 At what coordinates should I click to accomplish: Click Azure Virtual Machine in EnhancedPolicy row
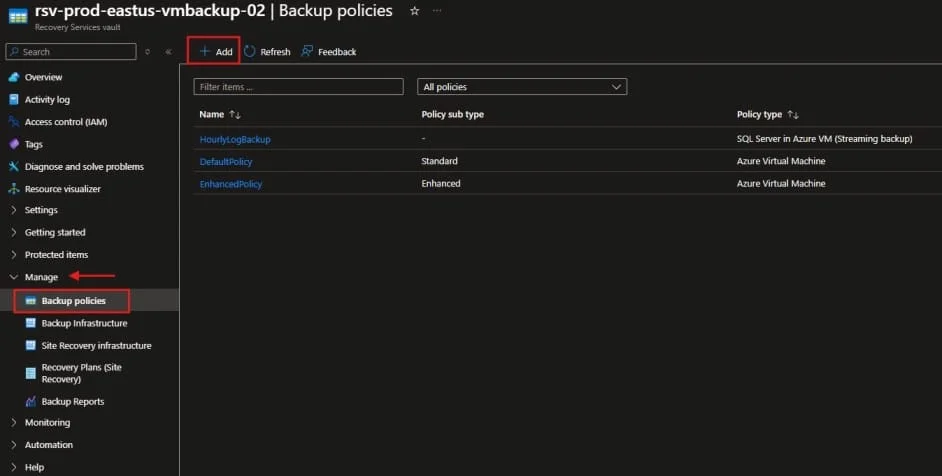pyautogui.click(x=781, y=183)
